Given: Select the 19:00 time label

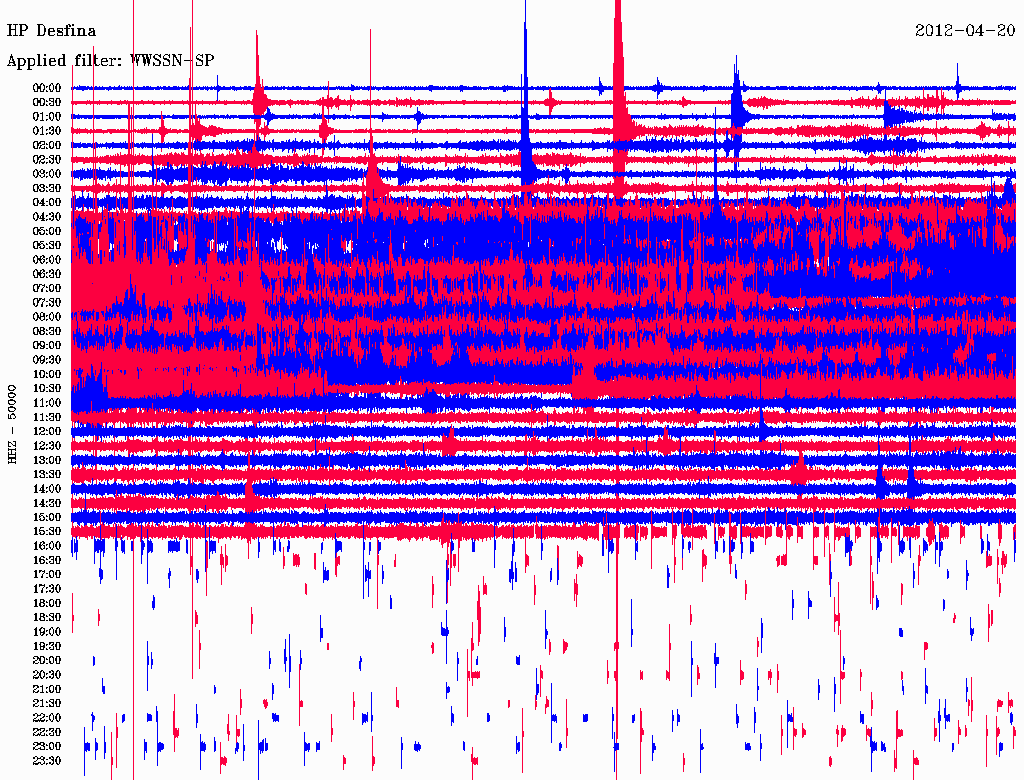Looking at the screenshot, I should pos(47,632).
